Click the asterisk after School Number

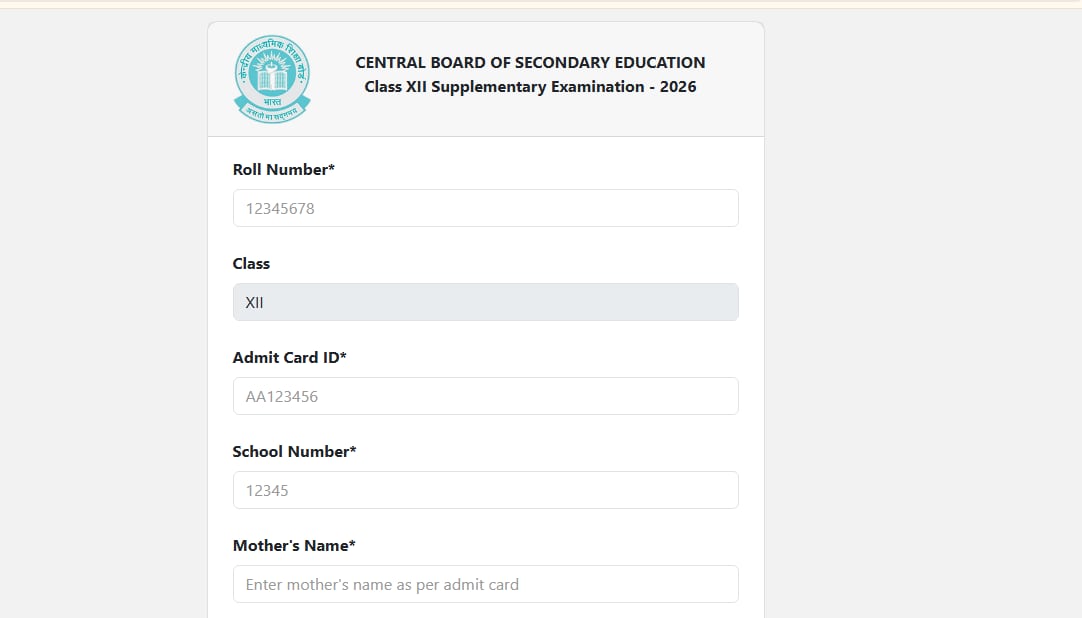tap(353, 448)
